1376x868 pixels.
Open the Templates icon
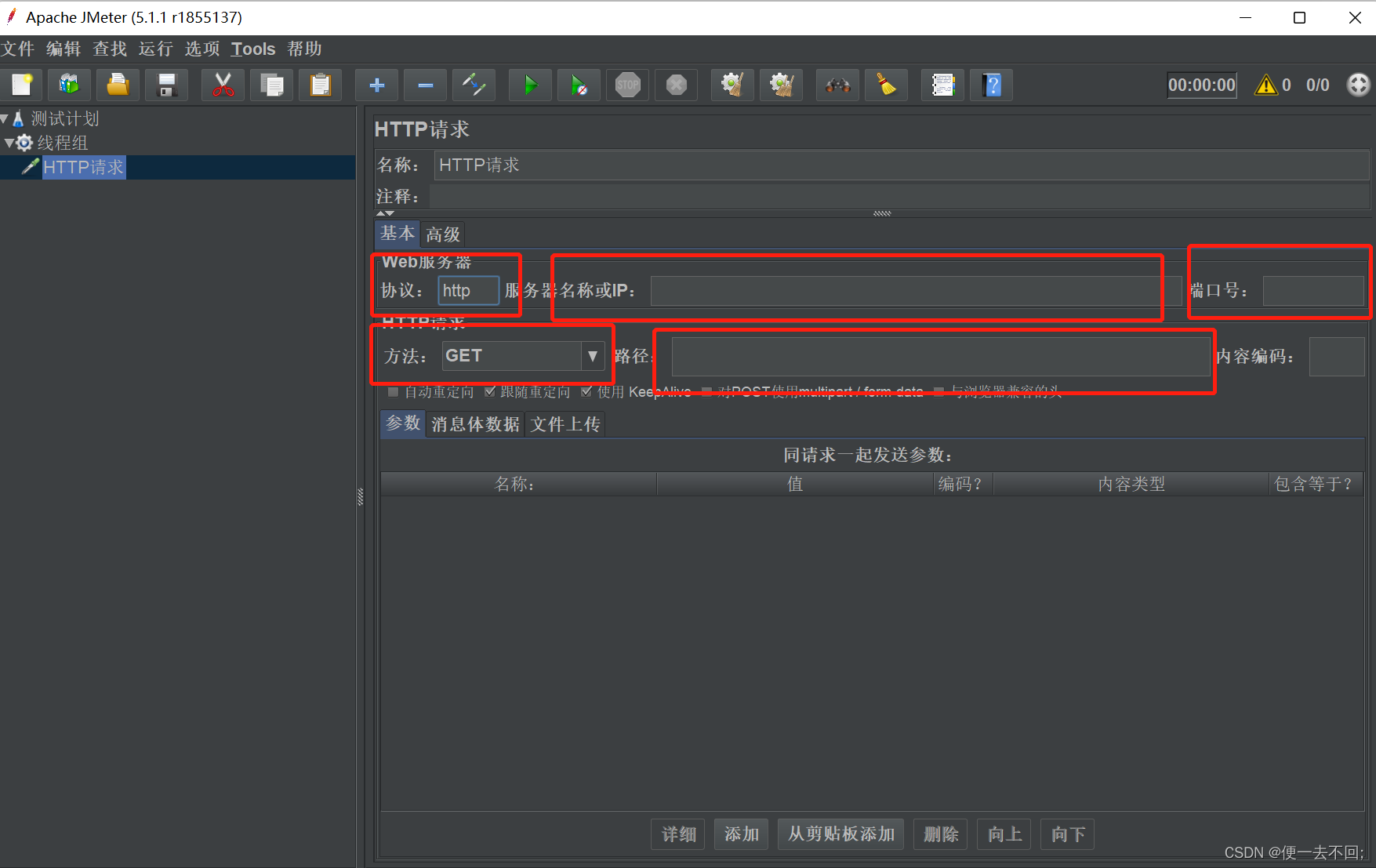tap(70, 85)
